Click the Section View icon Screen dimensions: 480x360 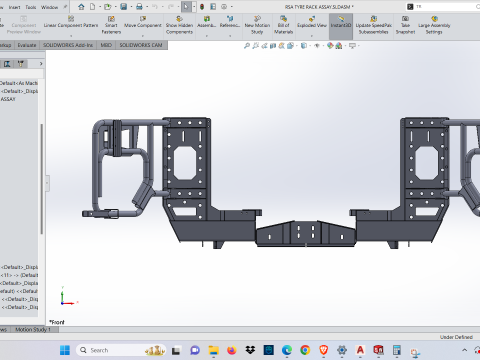(x=273, y=46)
